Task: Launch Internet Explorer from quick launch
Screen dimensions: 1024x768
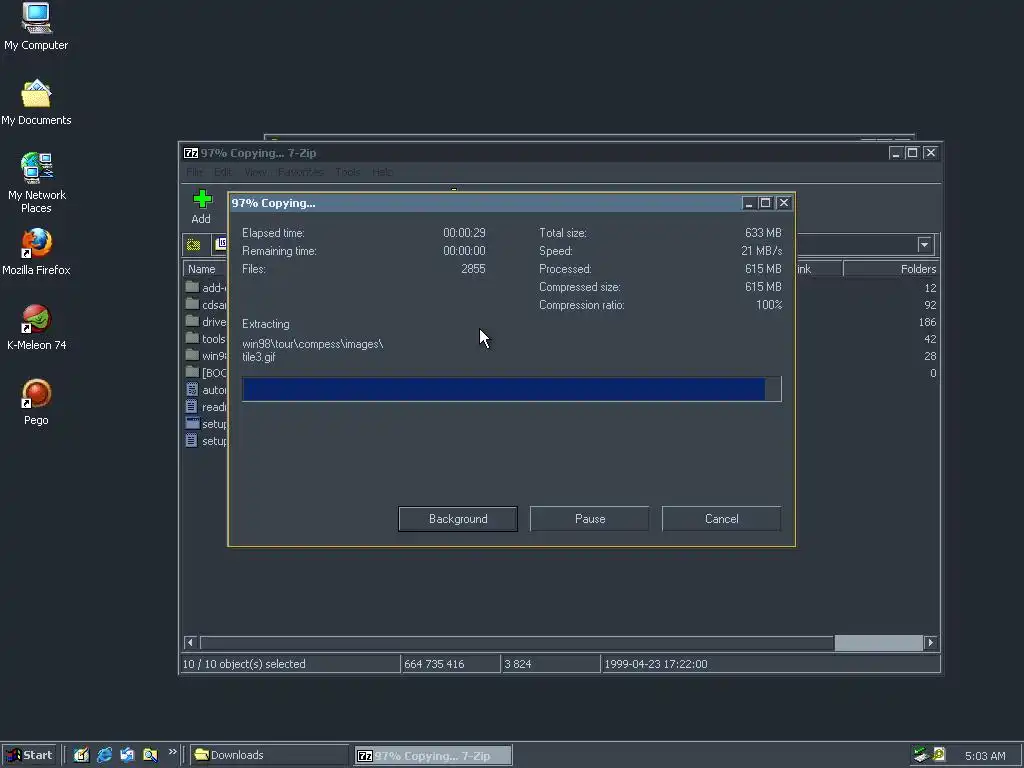Action: click(x=104, y=755)
